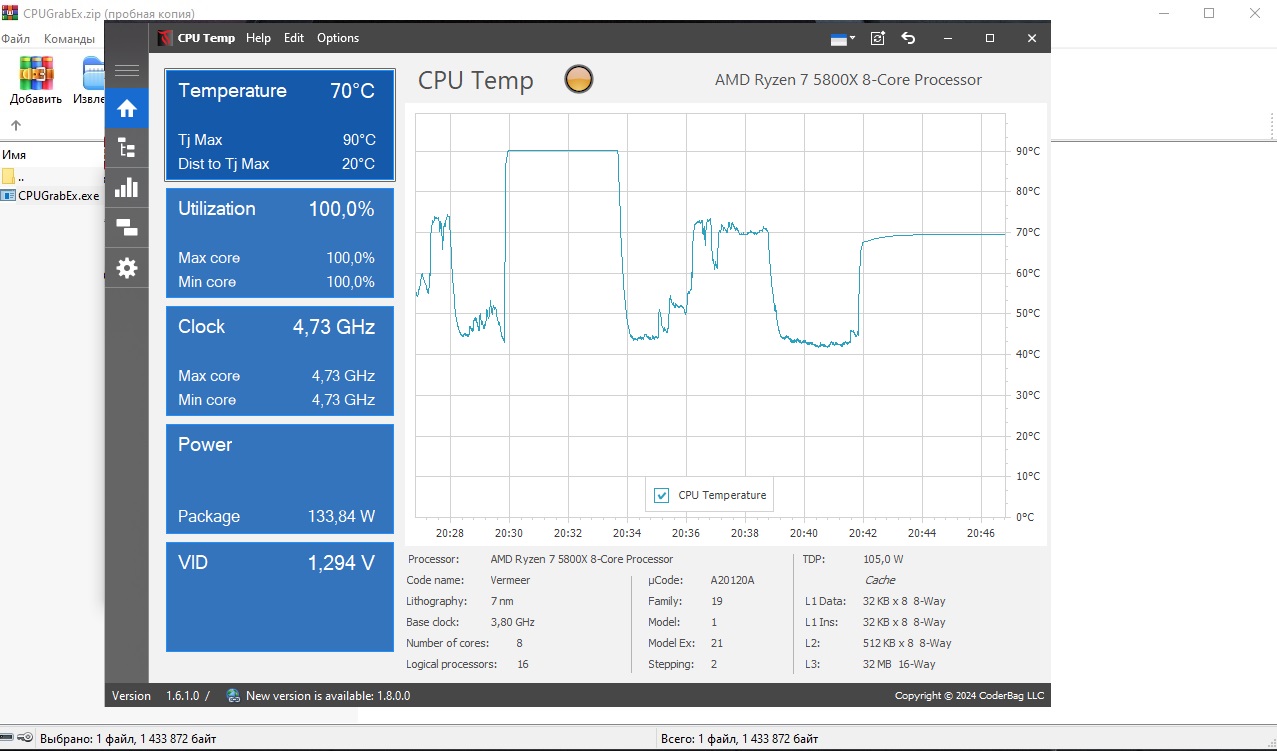Click the µCode value A20120A
Viewport: 1277px width, 751px height.
coord(732,580)
